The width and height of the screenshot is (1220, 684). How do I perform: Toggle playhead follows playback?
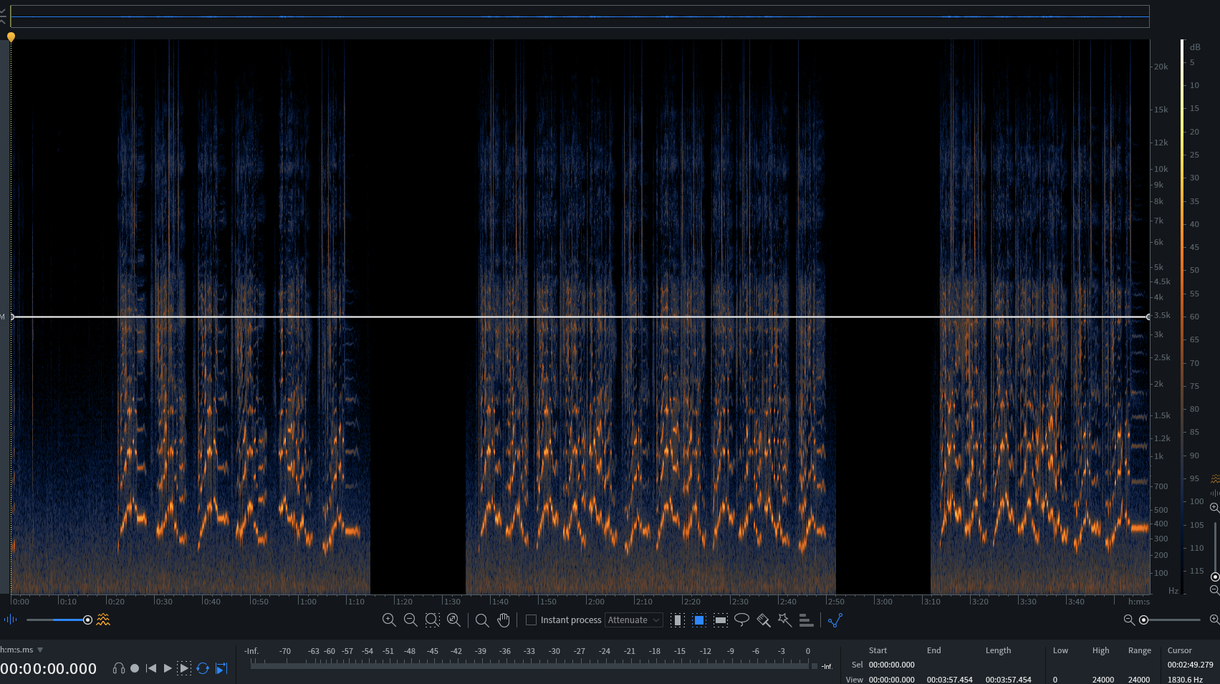[221, 668]
